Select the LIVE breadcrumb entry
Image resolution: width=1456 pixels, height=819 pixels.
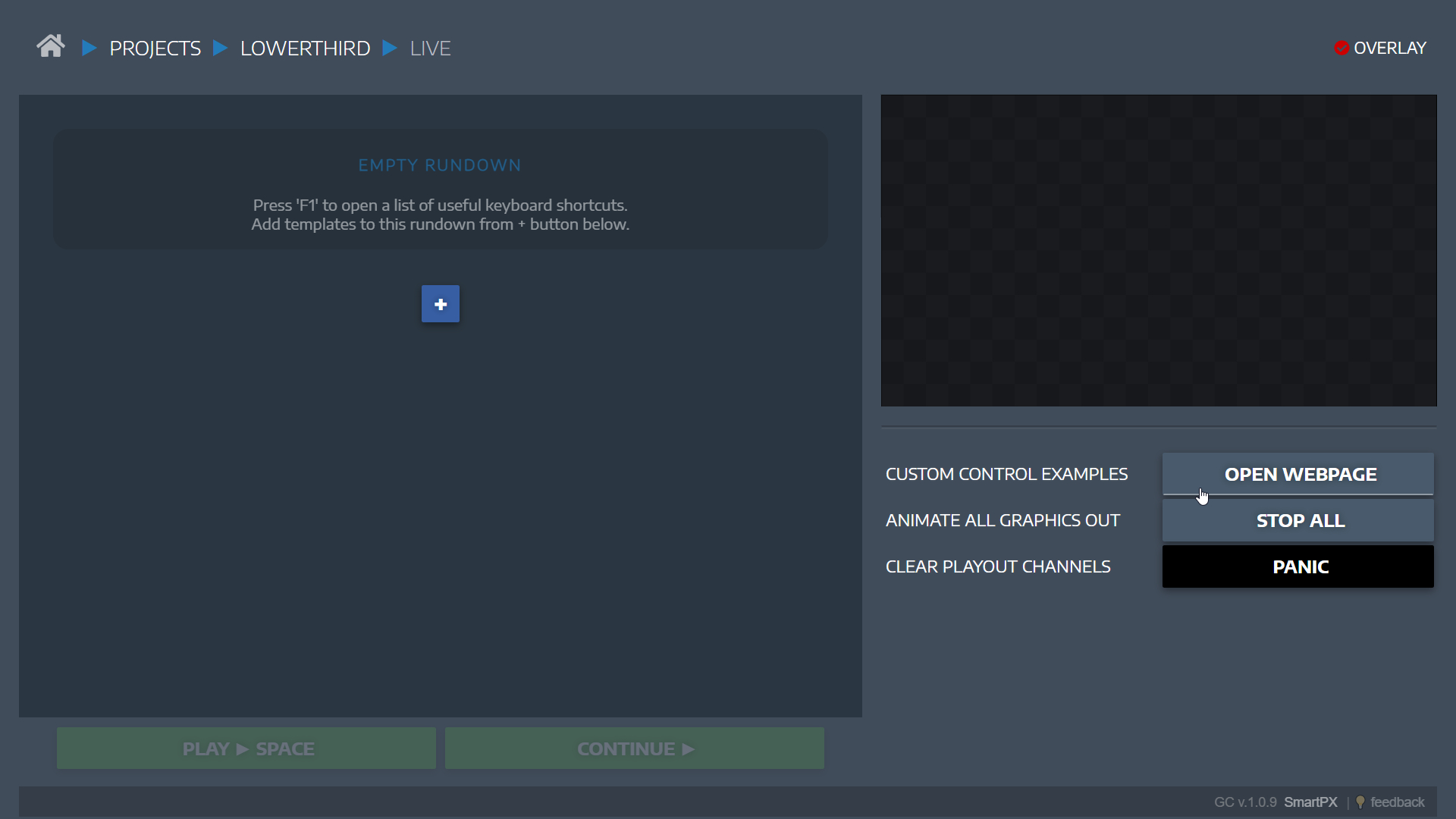click(430, 47)
